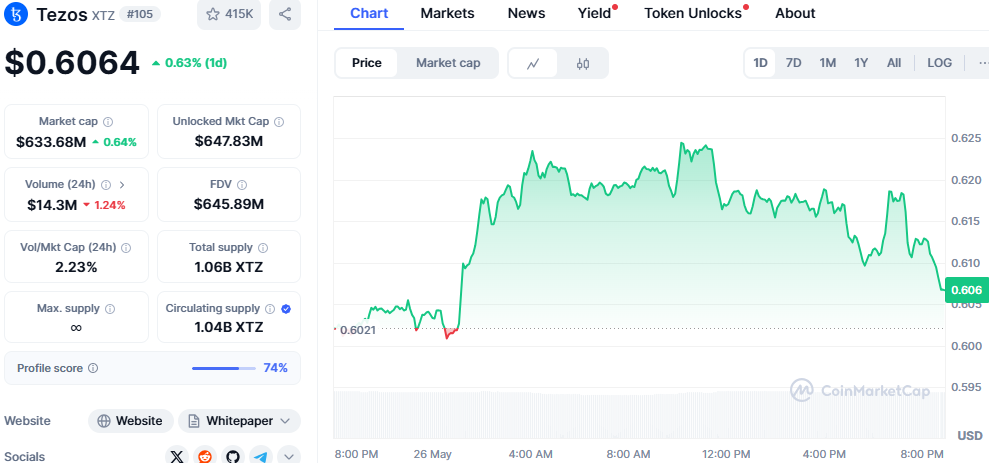Screen dimensions: 989x463
Task: Click the share icon button
Action: coord(285,14)
